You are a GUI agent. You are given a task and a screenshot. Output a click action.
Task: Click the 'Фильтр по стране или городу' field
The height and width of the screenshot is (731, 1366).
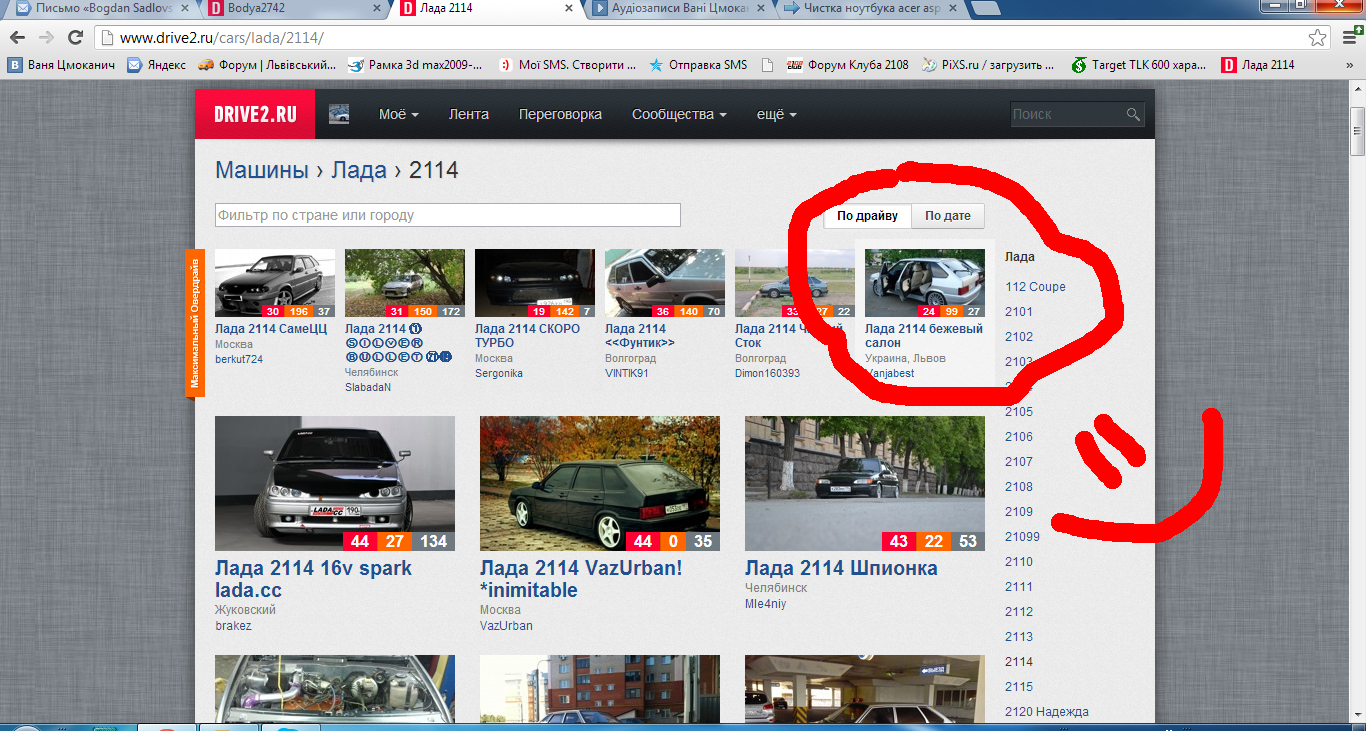(448, 215)
